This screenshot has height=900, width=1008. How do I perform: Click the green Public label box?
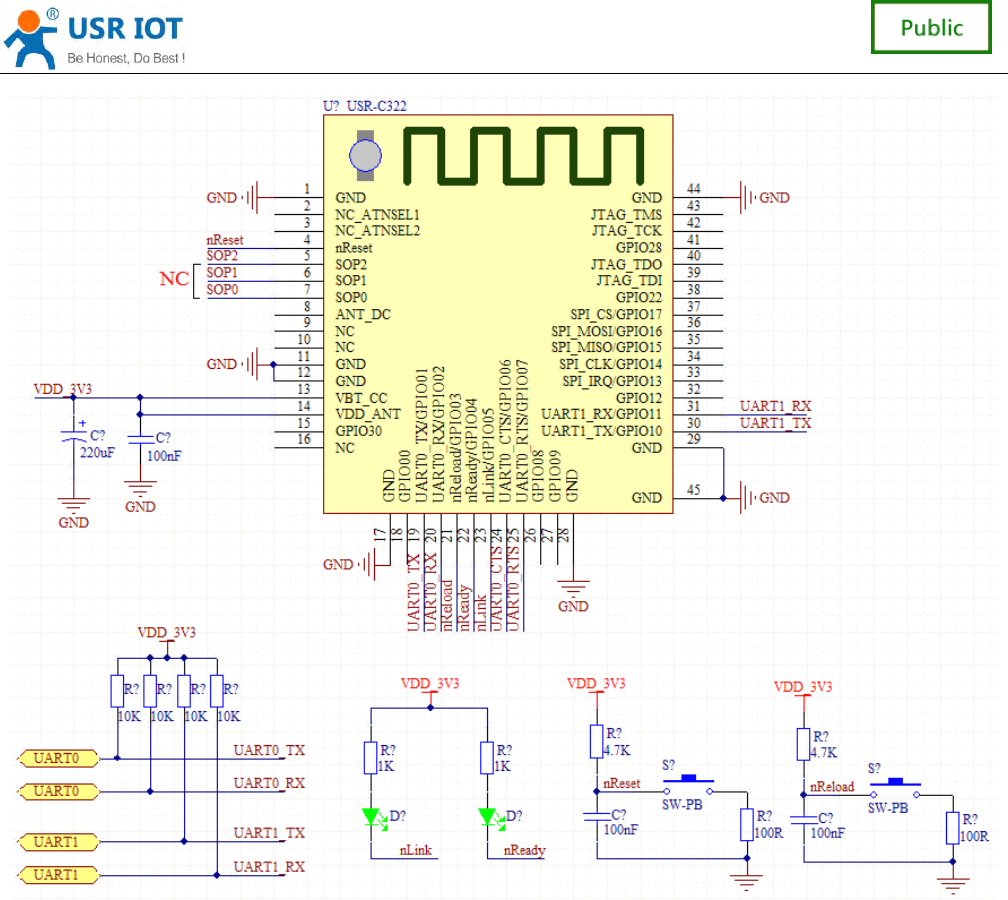point(931,28)
